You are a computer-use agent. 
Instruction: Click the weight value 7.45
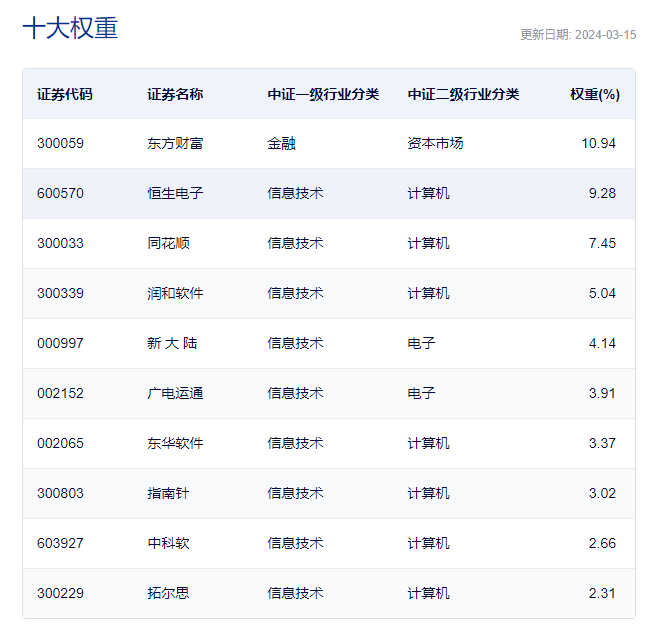602,243
